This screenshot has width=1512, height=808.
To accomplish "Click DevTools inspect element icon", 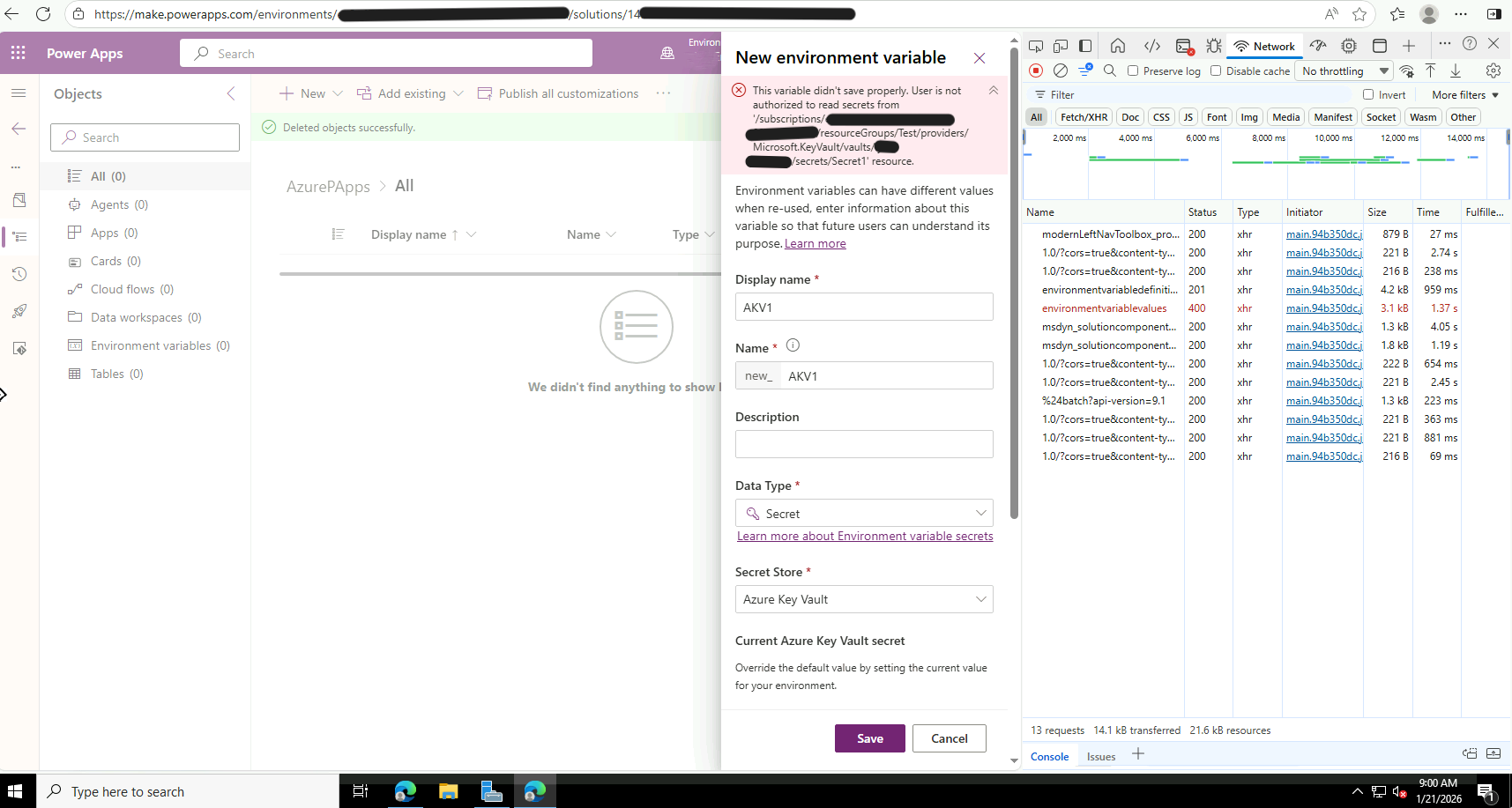I will (1036, 46).
